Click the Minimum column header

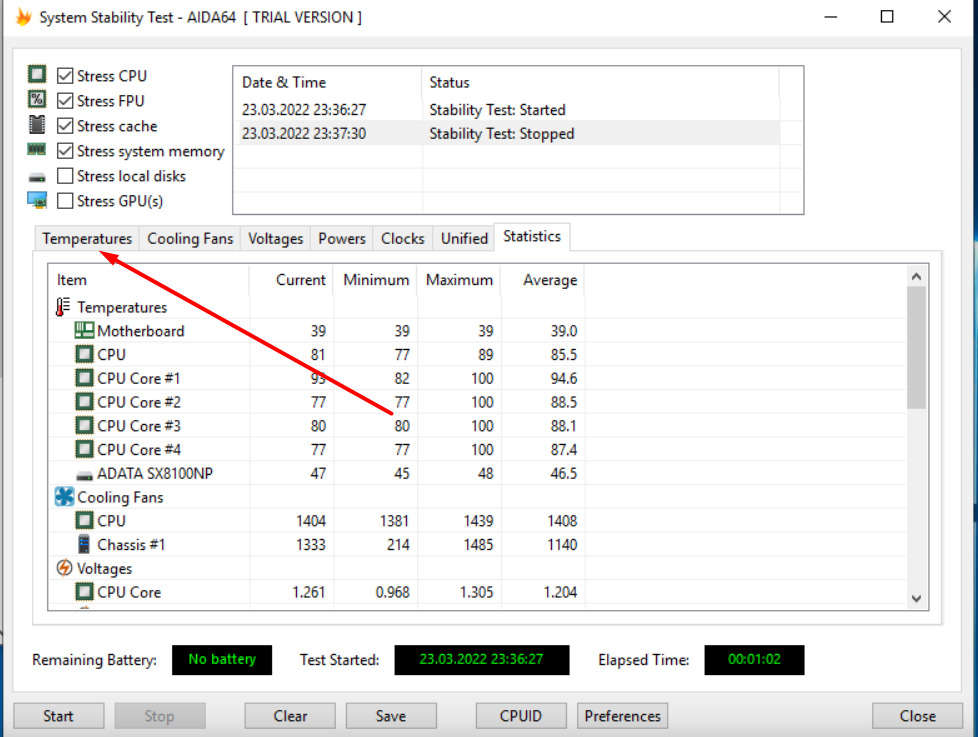coord(375,280)
